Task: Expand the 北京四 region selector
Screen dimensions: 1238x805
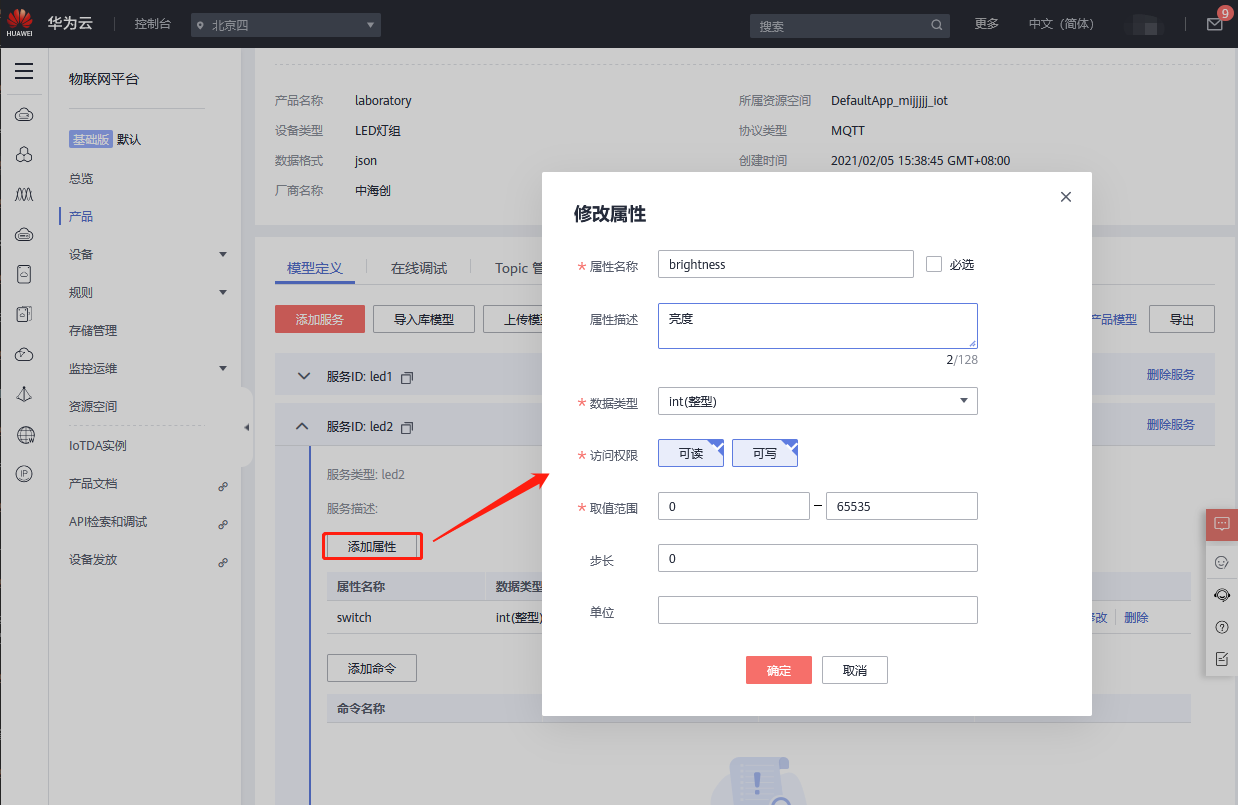Action: (286, 25)
